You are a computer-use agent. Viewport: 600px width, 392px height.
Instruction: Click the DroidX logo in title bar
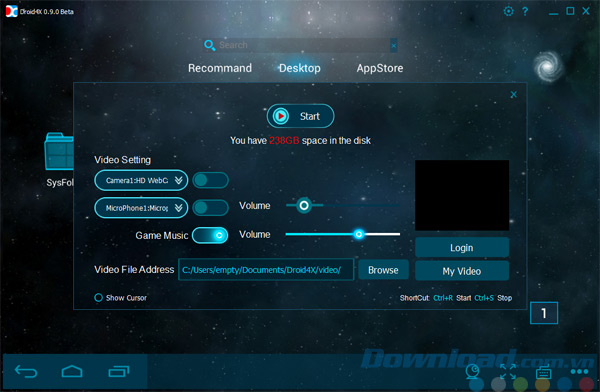coord(11,11)
